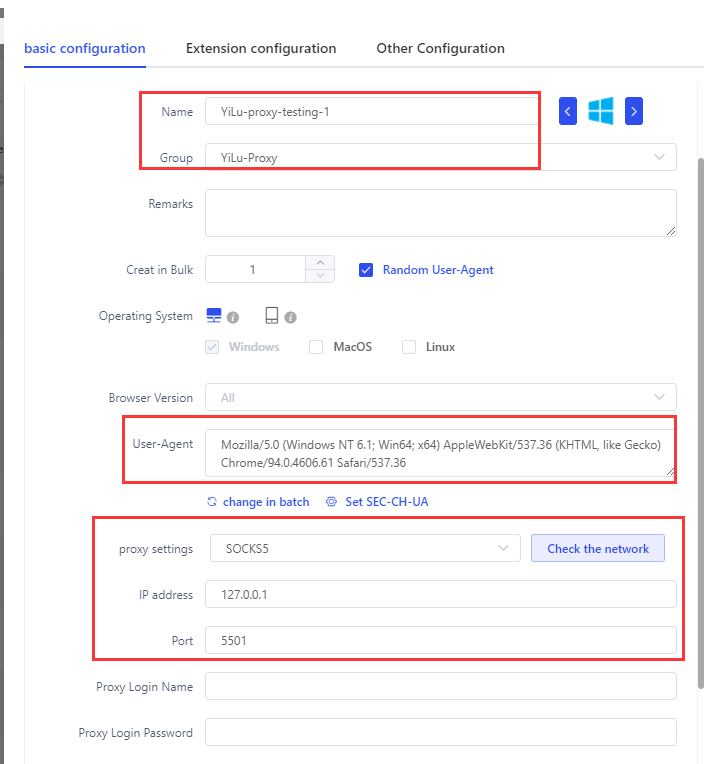Click the Port input field

point(440,640)
